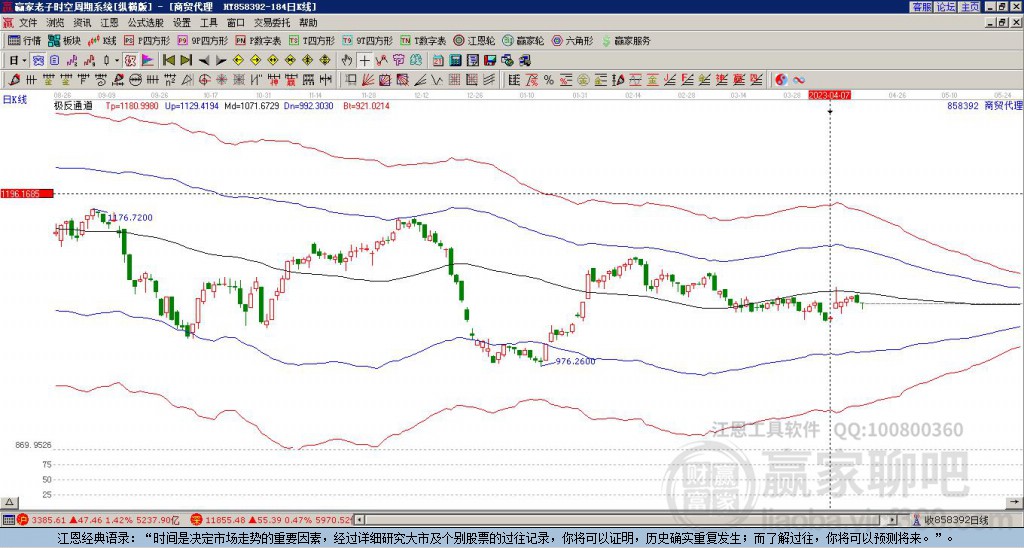Select the circle with horizontal lines tool

pyautogui.click(x=135, y=80)
